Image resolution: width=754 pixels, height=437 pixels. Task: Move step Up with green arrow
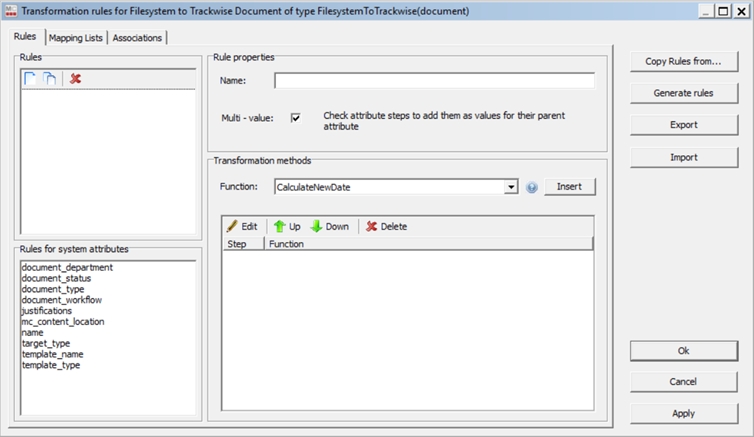[288, 226]
